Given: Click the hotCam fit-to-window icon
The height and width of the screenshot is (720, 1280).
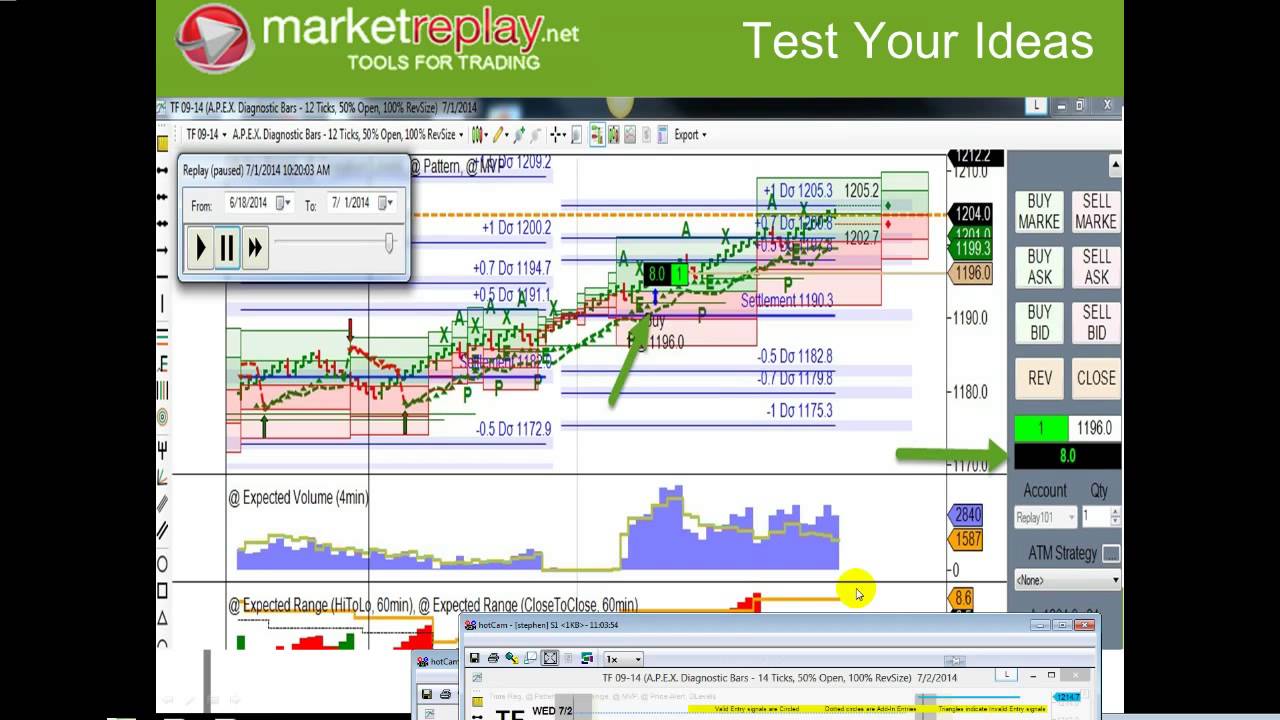Looking at the screenshot, I should [550, 658].
